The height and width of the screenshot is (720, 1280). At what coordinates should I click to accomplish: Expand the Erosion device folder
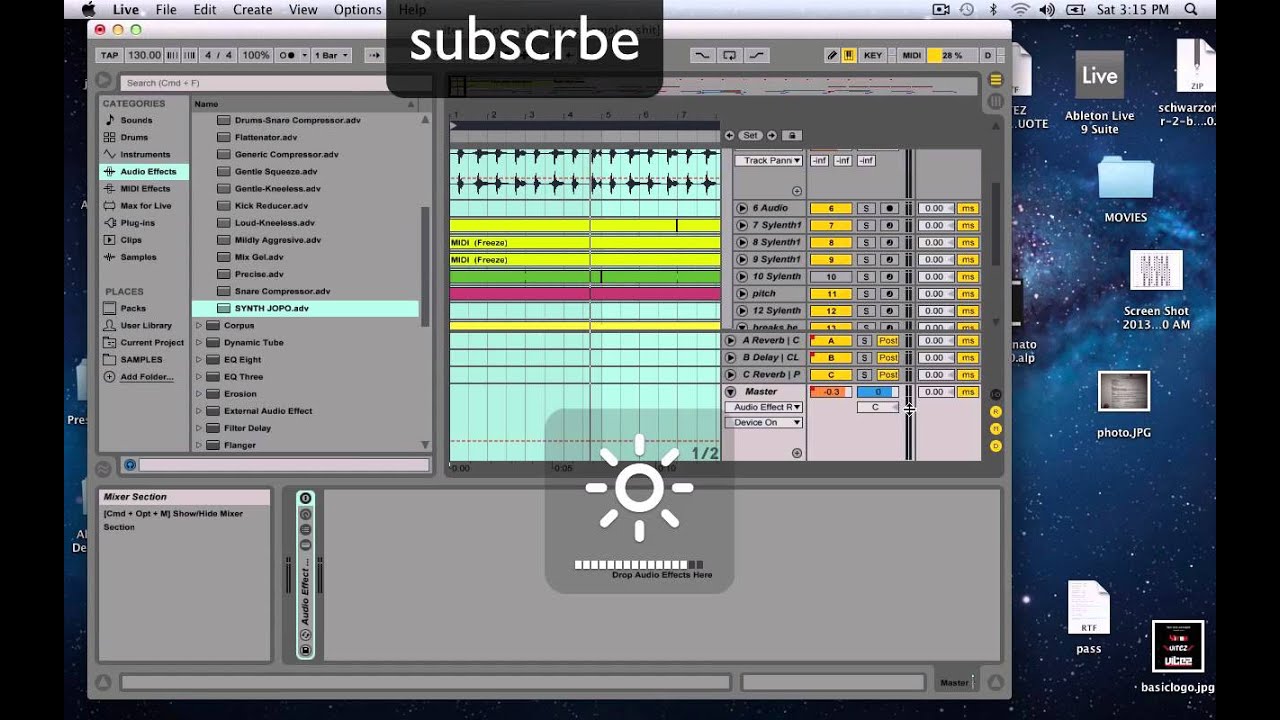pos(198,393)
